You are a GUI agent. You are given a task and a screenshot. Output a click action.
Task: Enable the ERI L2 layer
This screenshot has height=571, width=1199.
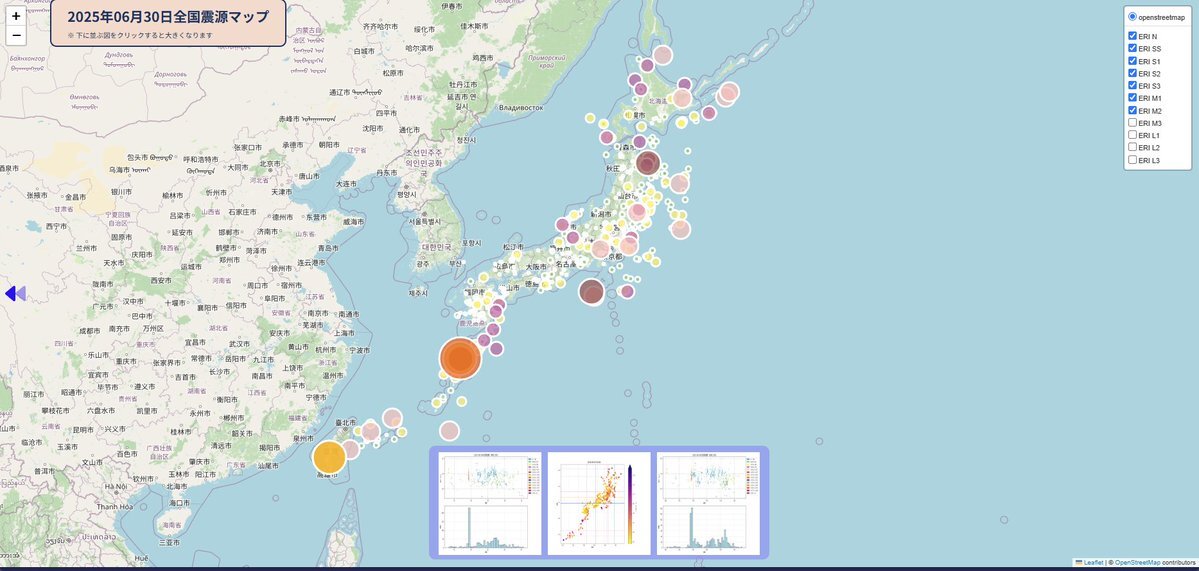(x=1132, y=147)
